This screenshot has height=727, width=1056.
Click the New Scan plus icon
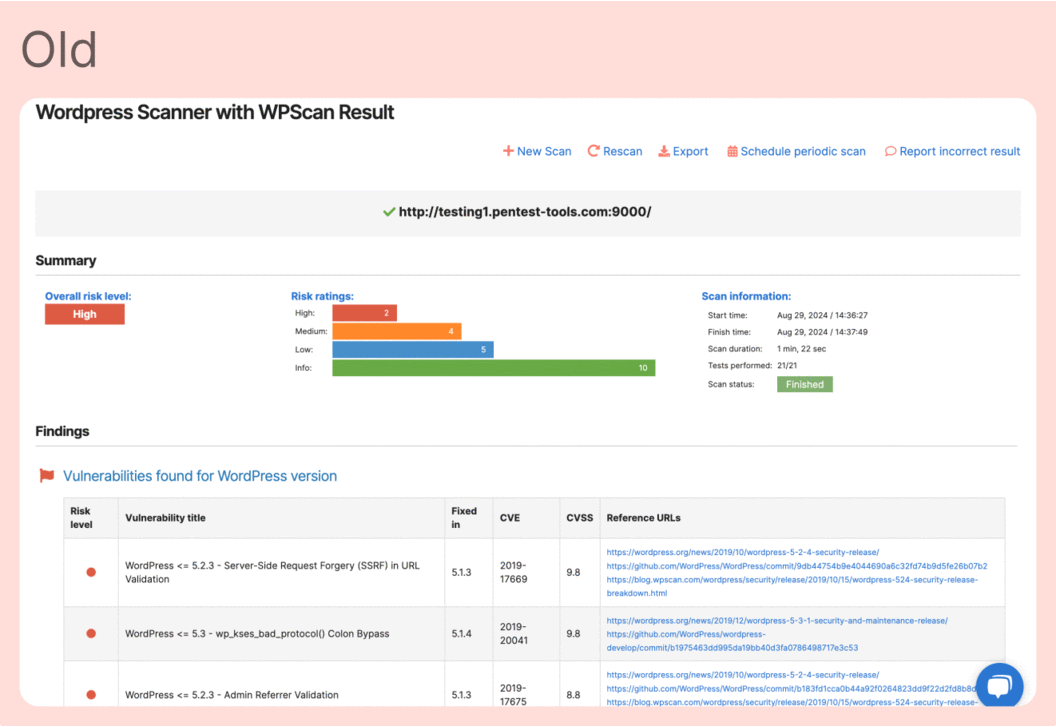[508, 151]
